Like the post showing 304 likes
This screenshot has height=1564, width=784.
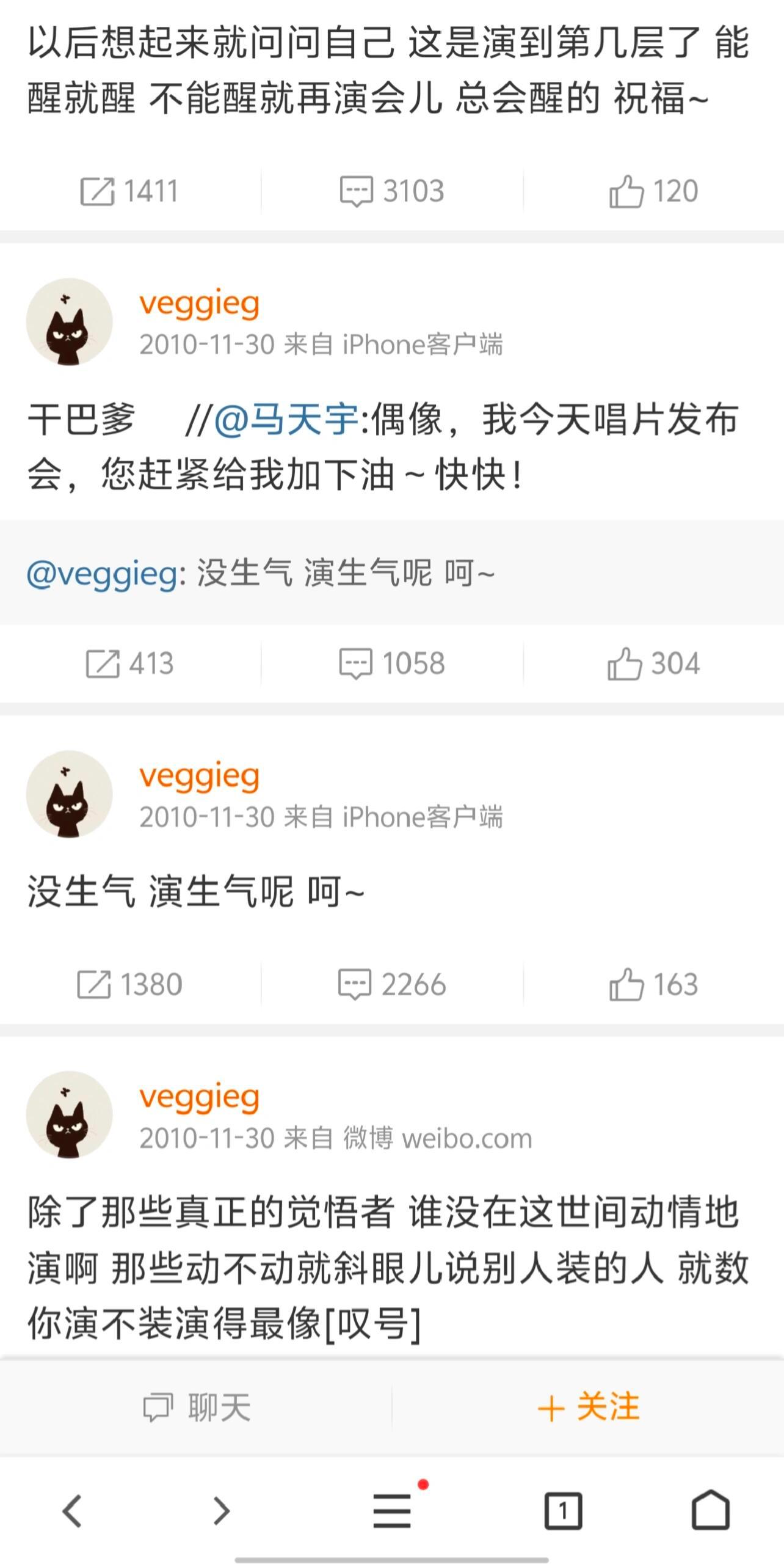[653, 663]
